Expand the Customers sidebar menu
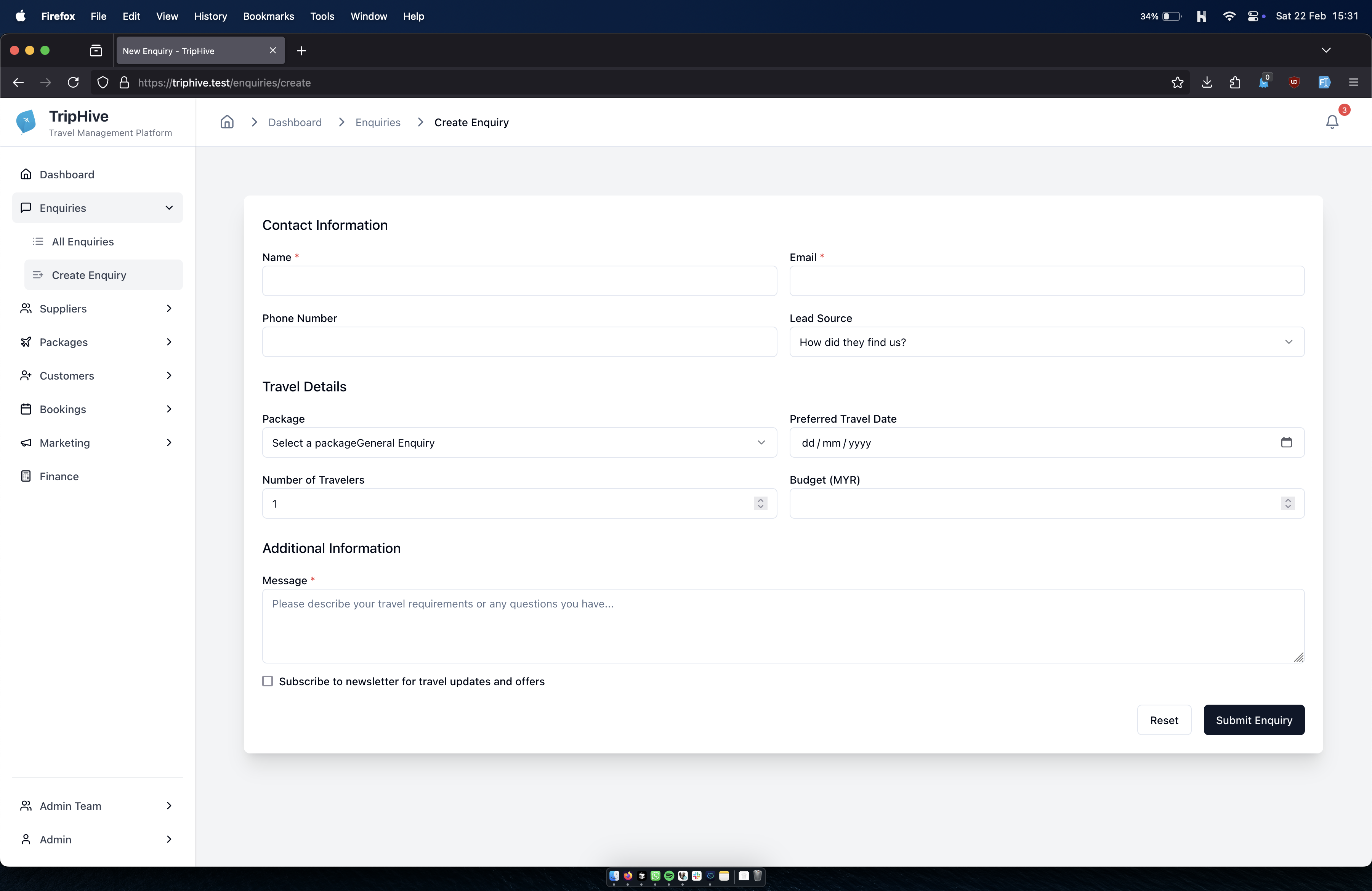Image resolution: width=1372 pixels, height=891 pixels. tap(97, 375)
